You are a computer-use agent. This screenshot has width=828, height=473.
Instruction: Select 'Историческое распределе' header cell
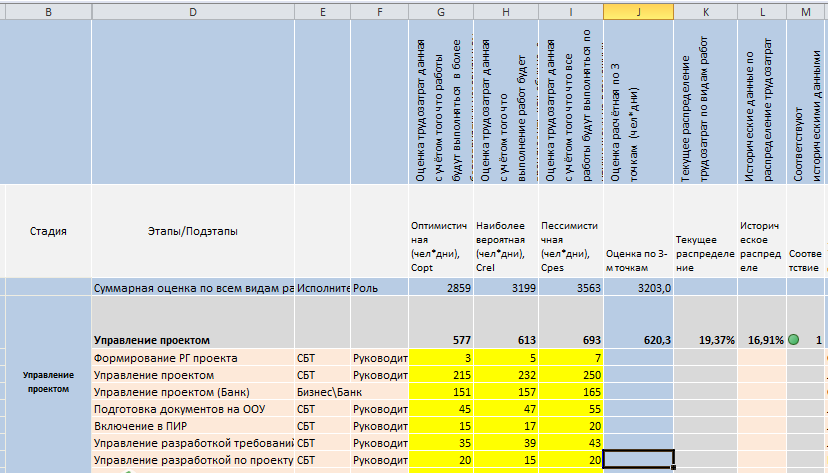coord(762,231)
